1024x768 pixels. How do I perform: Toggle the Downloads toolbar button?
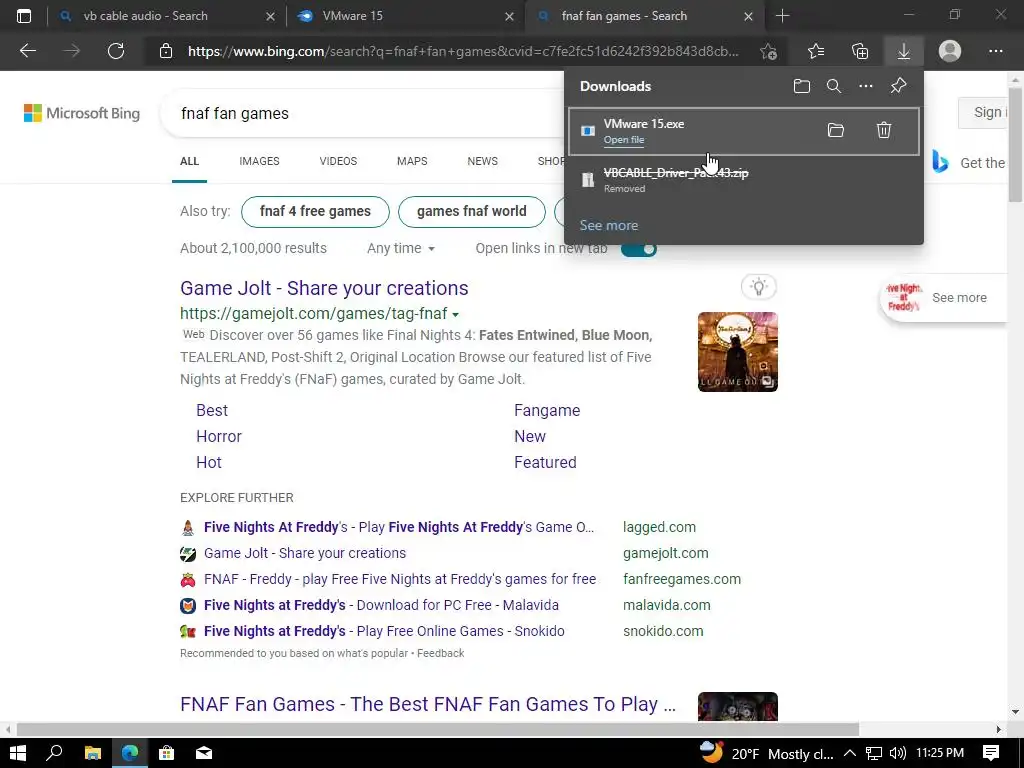pos(904,51)
